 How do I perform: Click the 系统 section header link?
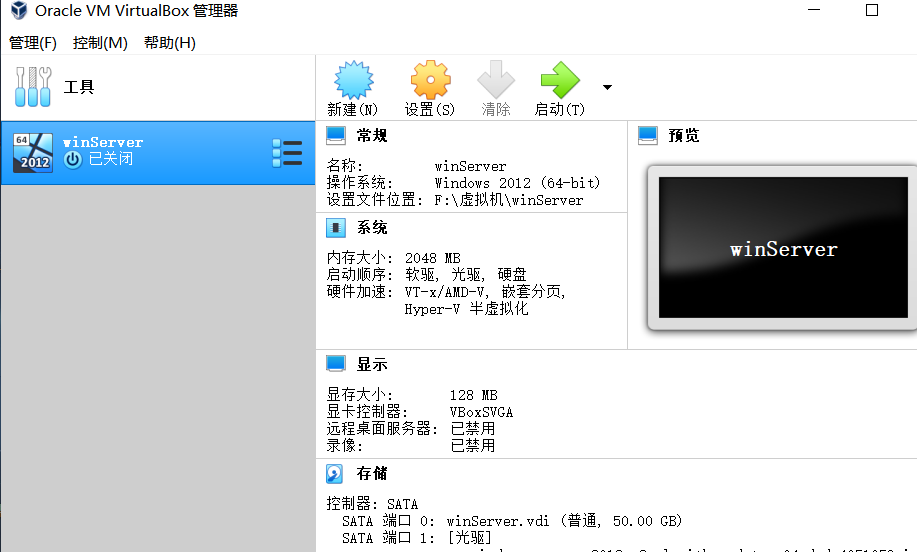(x=372, y=227)
